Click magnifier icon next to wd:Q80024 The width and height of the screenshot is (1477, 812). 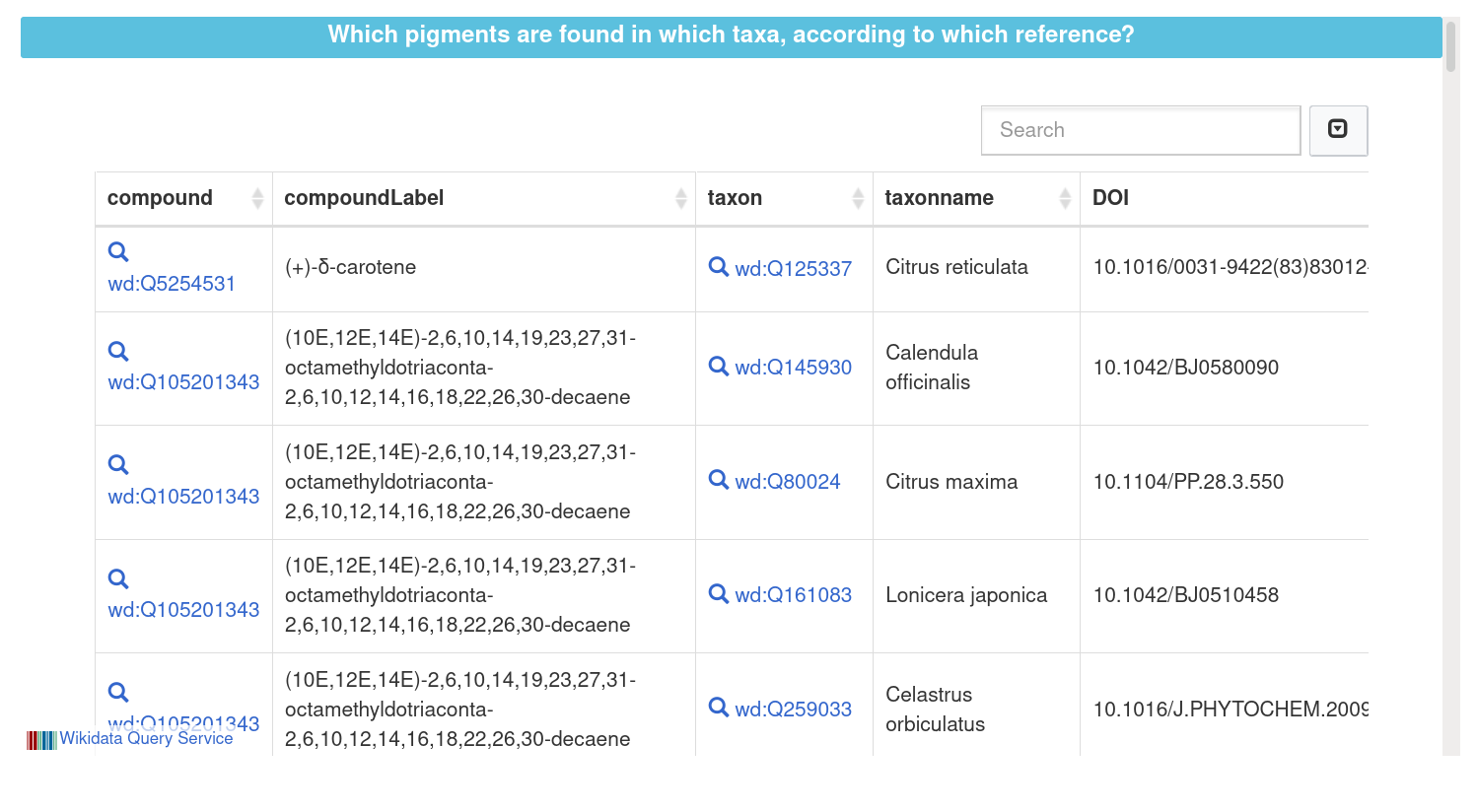719,480
